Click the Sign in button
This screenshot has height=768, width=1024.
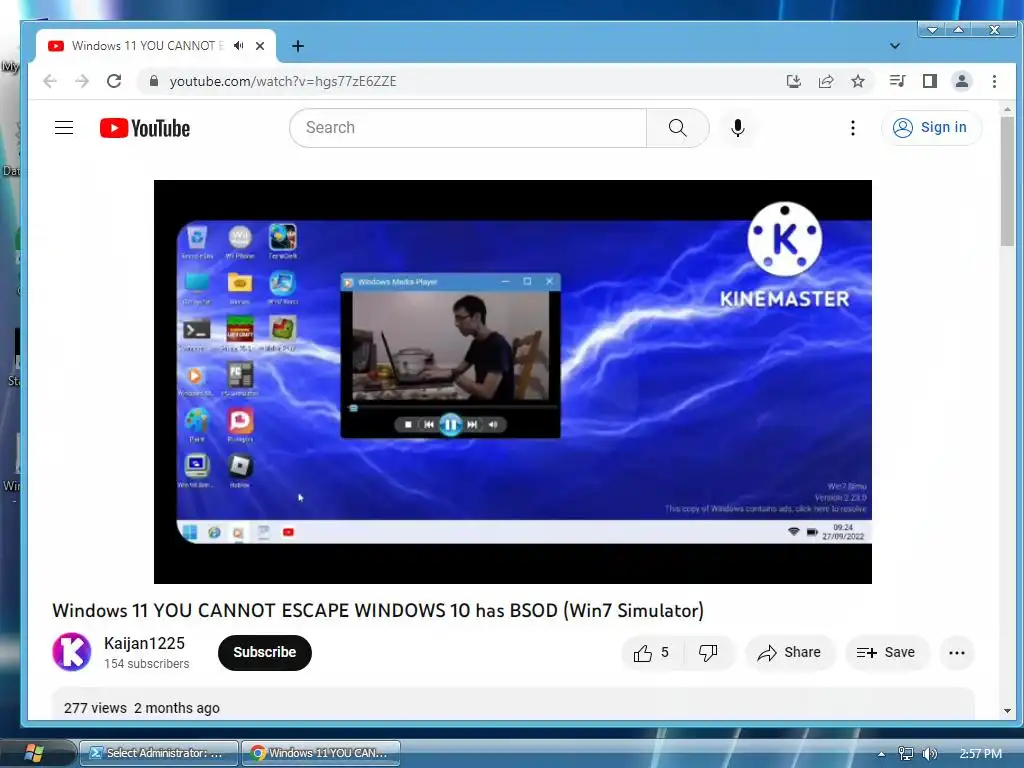click(931, 127)
